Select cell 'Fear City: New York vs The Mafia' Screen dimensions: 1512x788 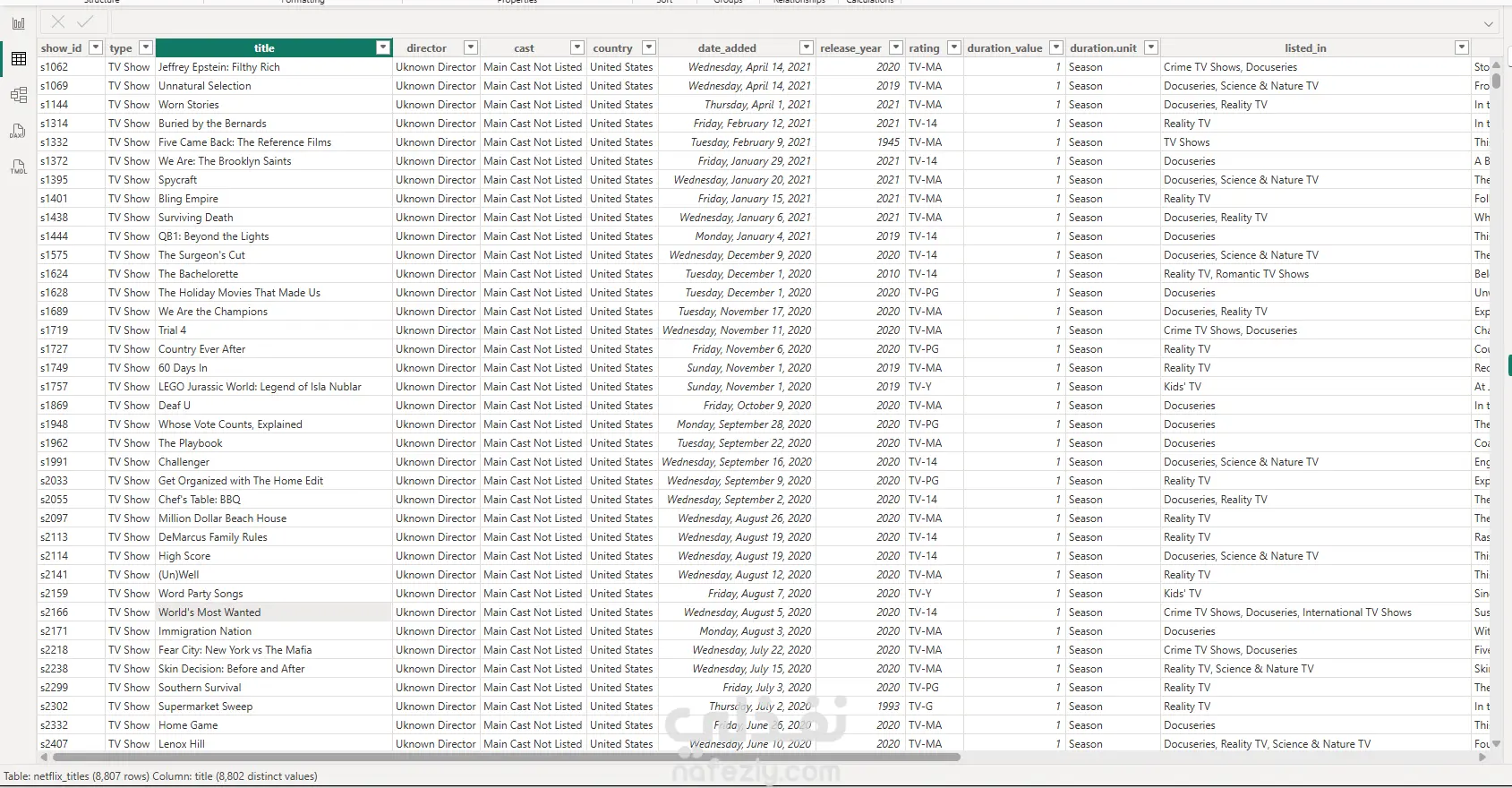274,650
